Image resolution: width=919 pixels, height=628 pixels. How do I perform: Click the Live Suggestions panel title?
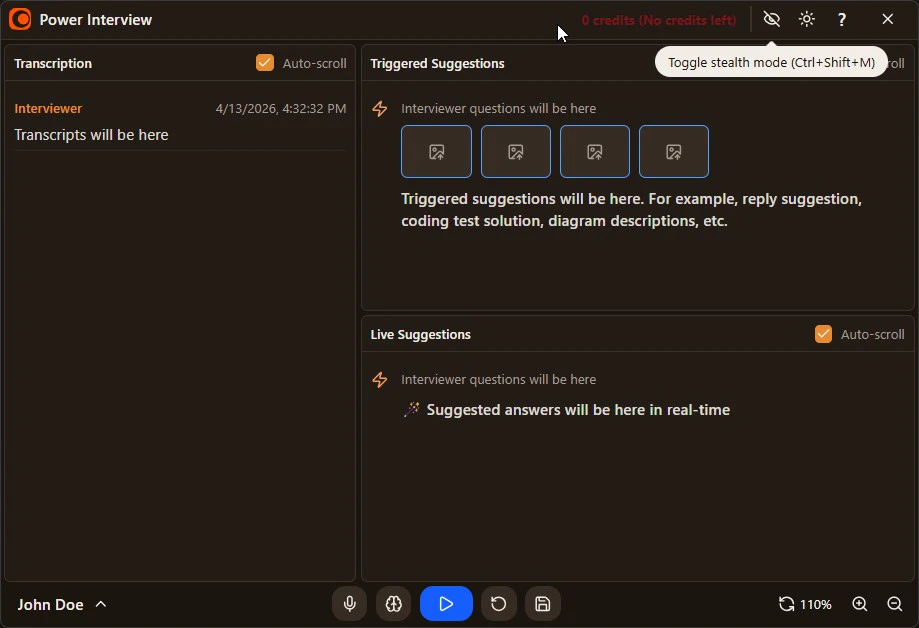coord(420,334)
